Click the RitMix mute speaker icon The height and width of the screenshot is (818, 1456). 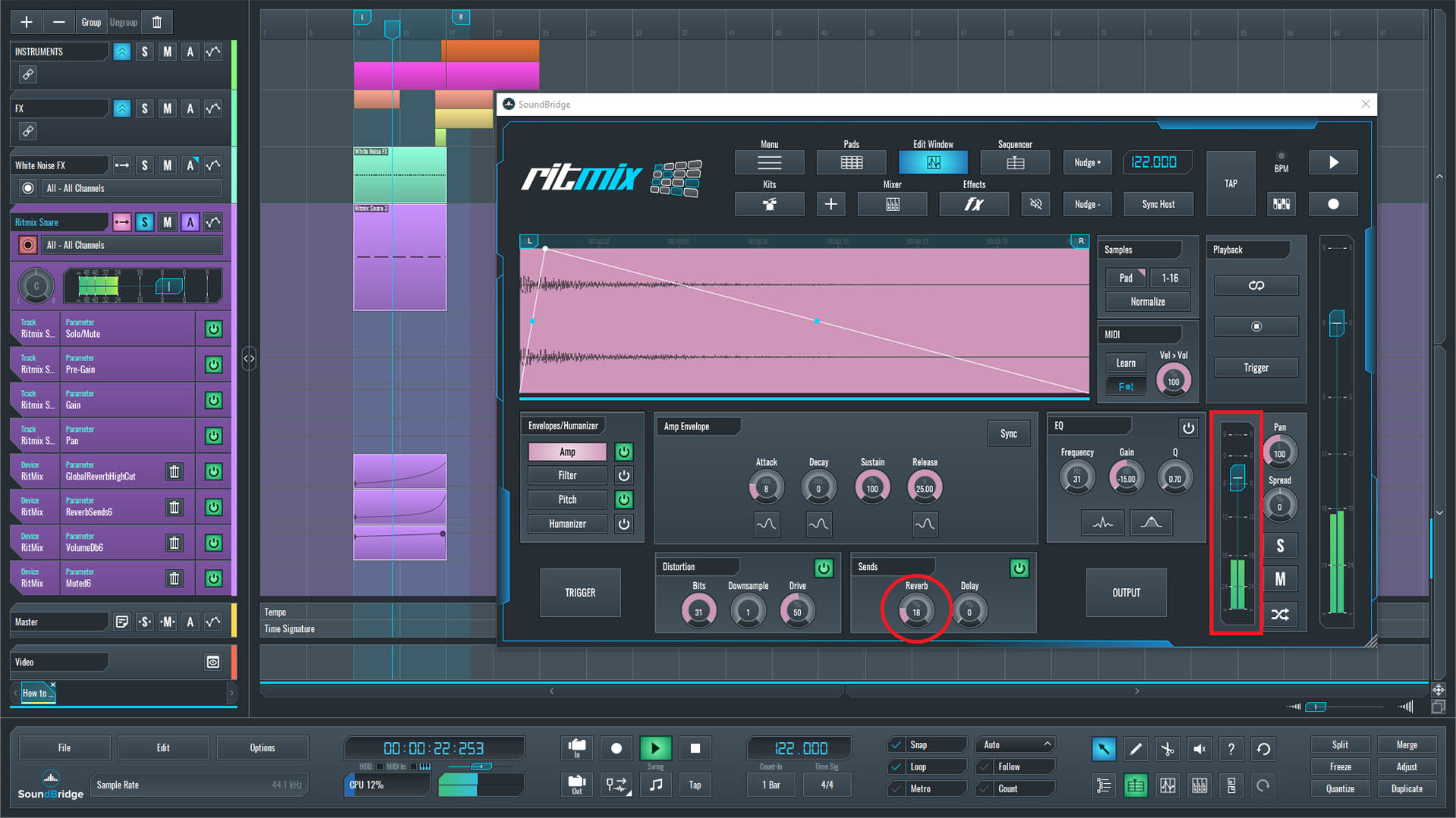tap(1035, 203)
